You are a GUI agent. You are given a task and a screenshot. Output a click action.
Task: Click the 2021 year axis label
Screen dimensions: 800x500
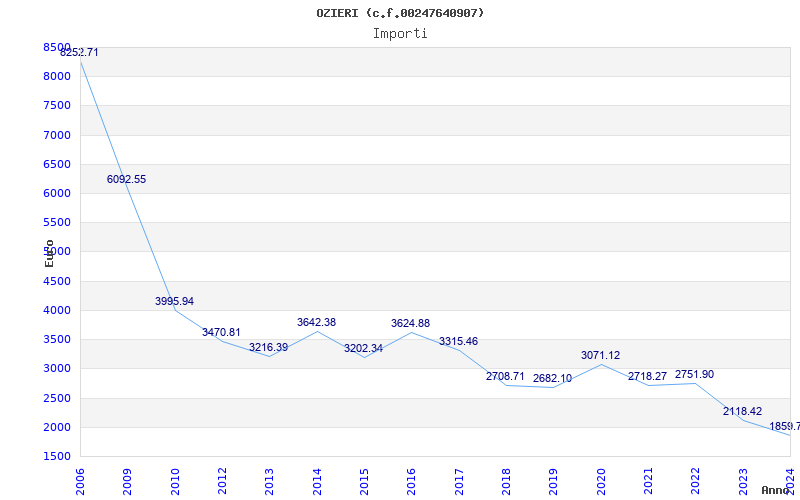tap(648, 482)
